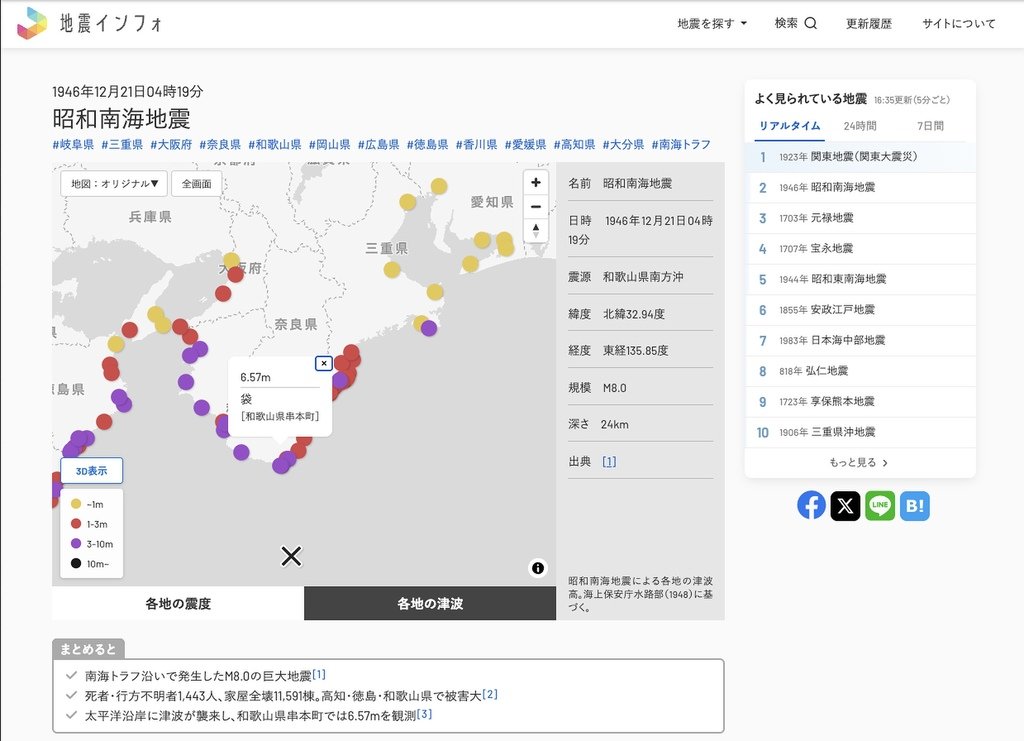This screenshot has width=1024, height=741.
Task: Click the #岐阜県 tag
Action: [73, 144]
